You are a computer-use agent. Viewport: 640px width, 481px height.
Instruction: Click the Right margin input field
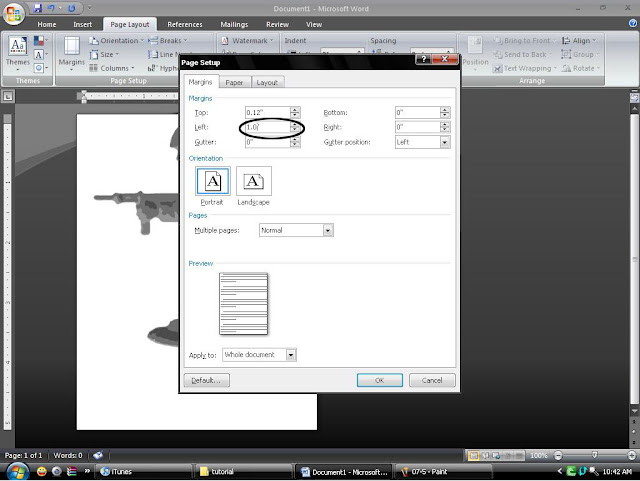418,127
